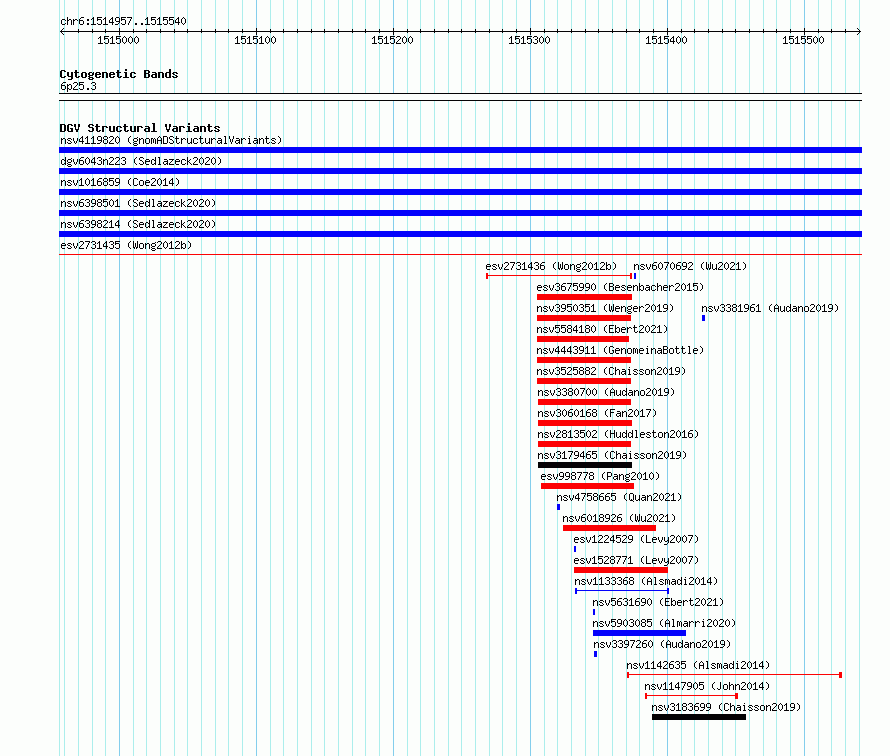Click ruler position 1515300

pyautogui.click(x=530, y=40)
